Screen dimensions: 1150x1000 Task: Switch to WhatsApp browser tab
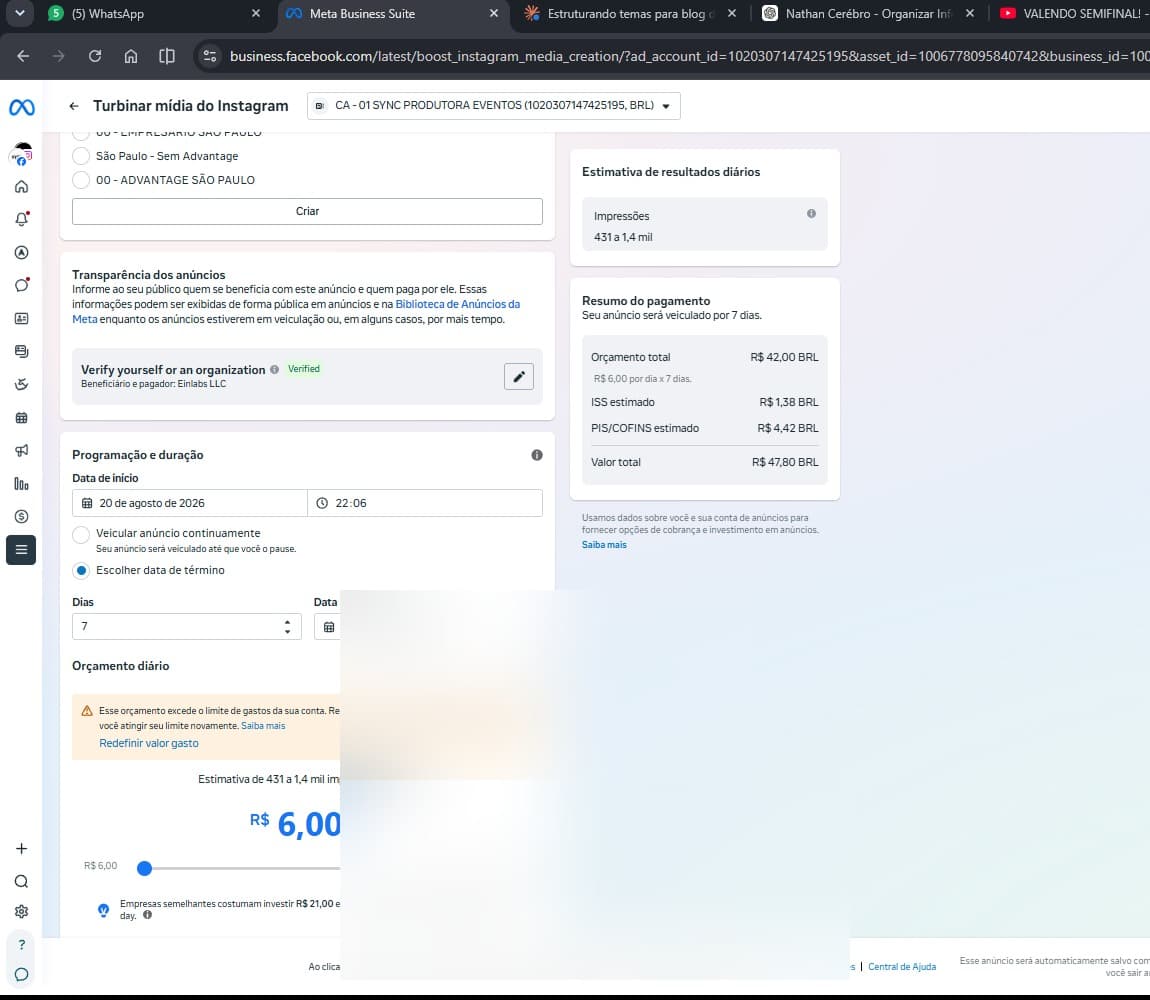[x=150, y=13]
